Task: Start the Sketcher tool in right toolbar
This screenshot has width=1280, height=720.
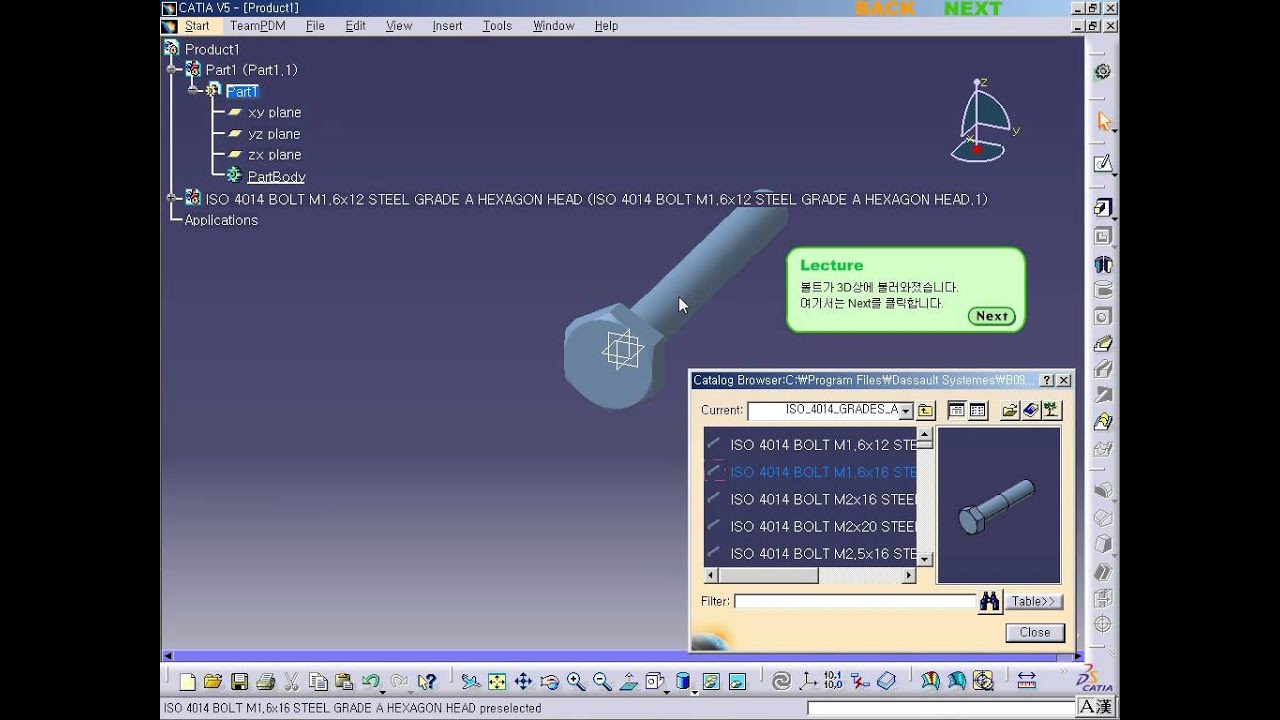Action: point(1103,164)
